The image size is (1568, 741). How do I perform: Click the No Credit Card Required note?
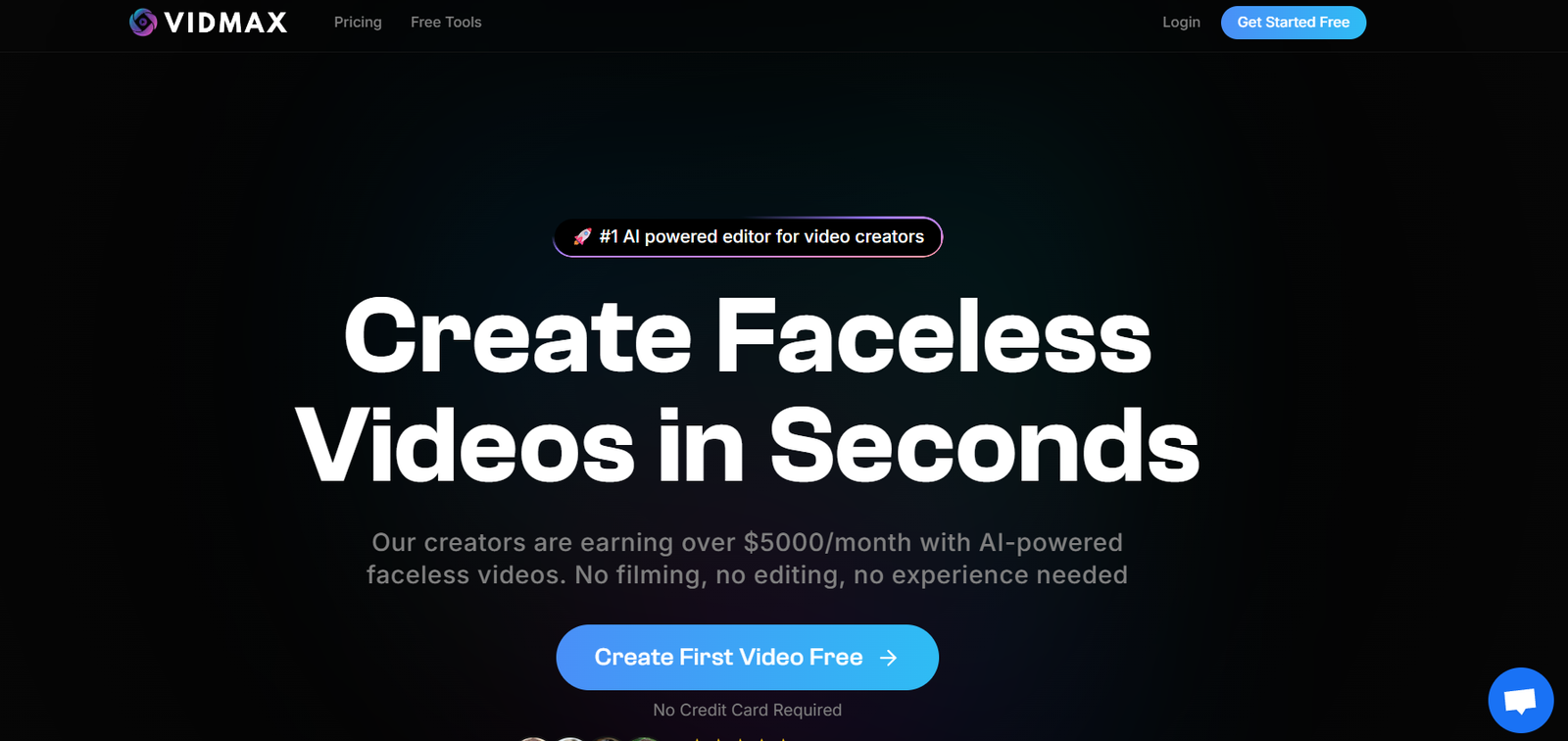(748, 710)
